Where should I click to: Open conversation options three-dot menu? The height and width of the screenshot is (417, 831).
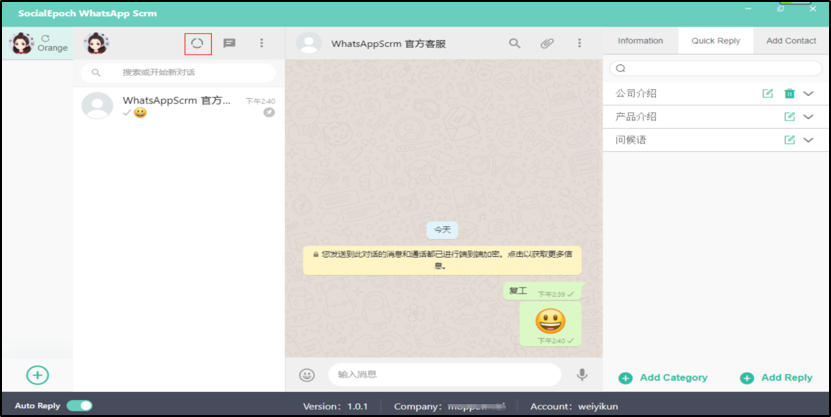click(579, 43)
